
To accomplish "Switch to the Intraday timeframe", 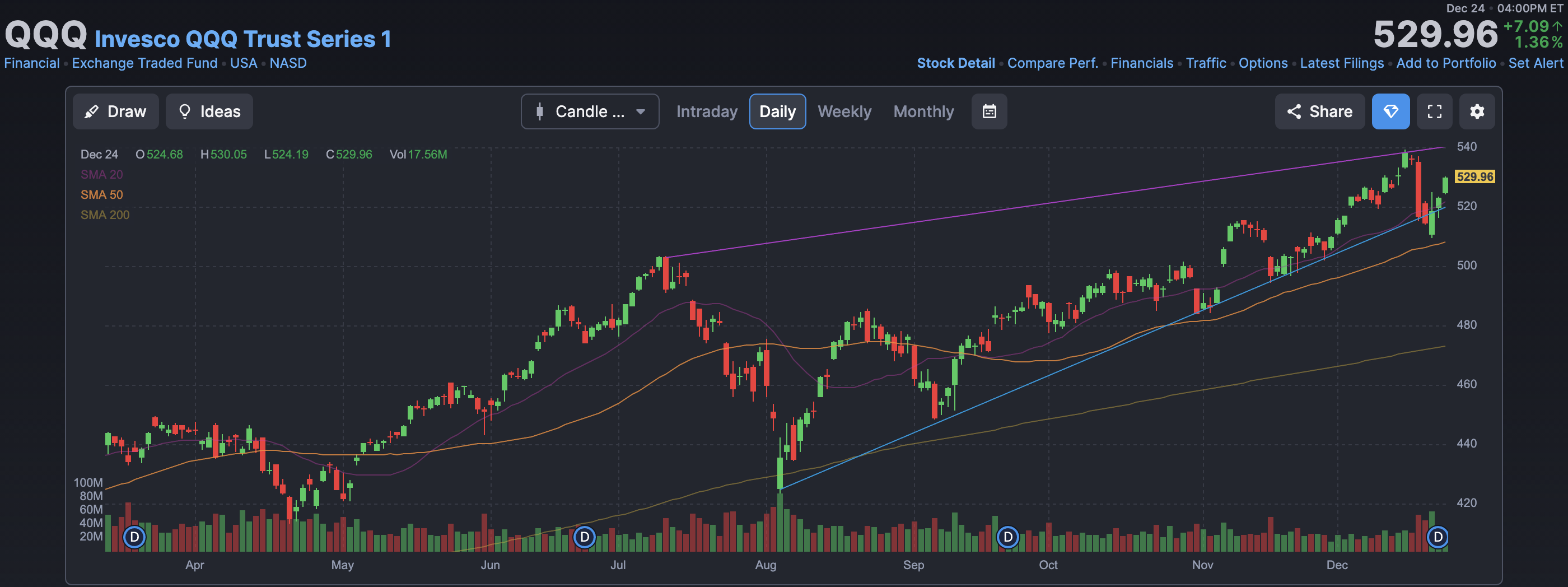I will 707,111.
